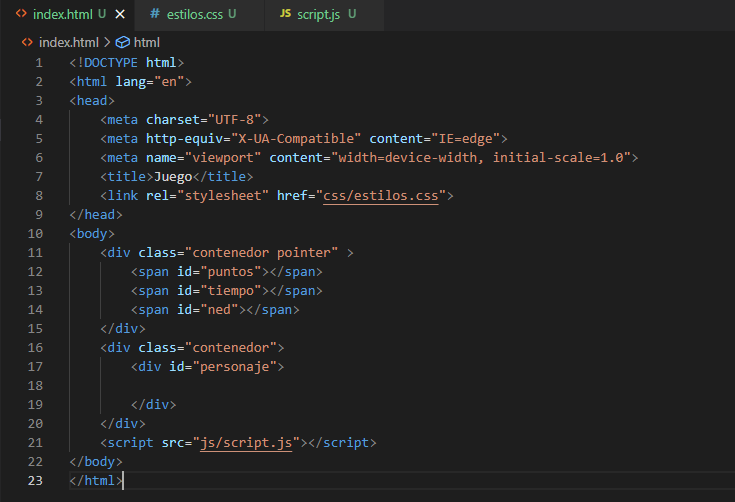Click the opening body tag
The width and height of the screenshot is (735, 502).
[x=92, y=233]
